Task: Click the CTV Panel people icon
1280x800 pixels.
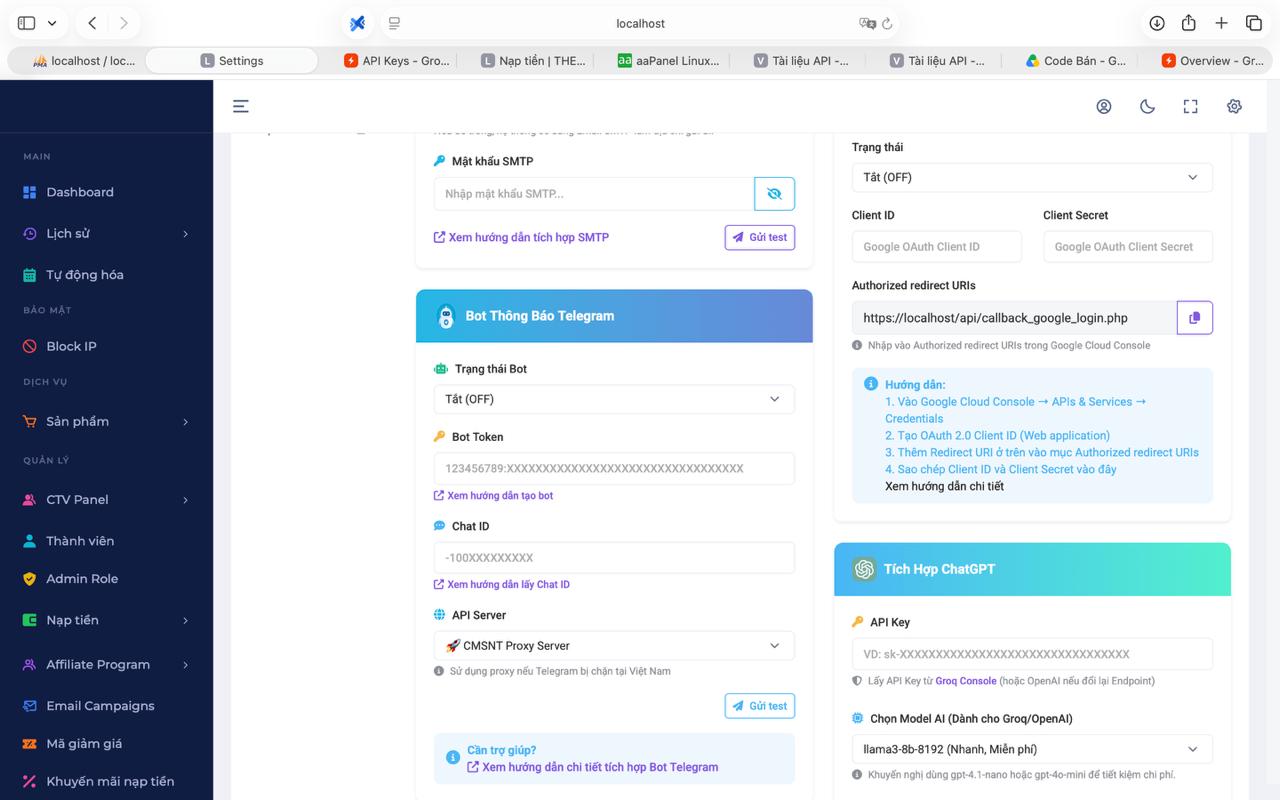Action: [x=29, y=499]
